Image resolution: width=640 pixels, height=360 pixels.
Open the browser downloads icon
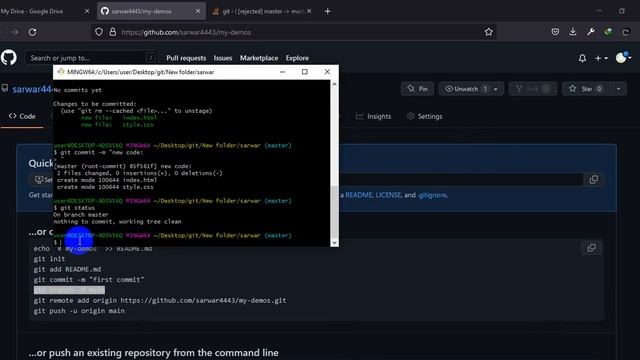[573, 32]
